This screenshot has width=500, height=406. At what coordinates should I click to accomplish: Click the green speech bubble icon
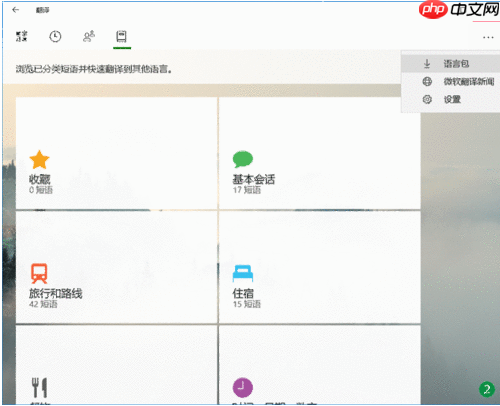click(x=243, y=159)
